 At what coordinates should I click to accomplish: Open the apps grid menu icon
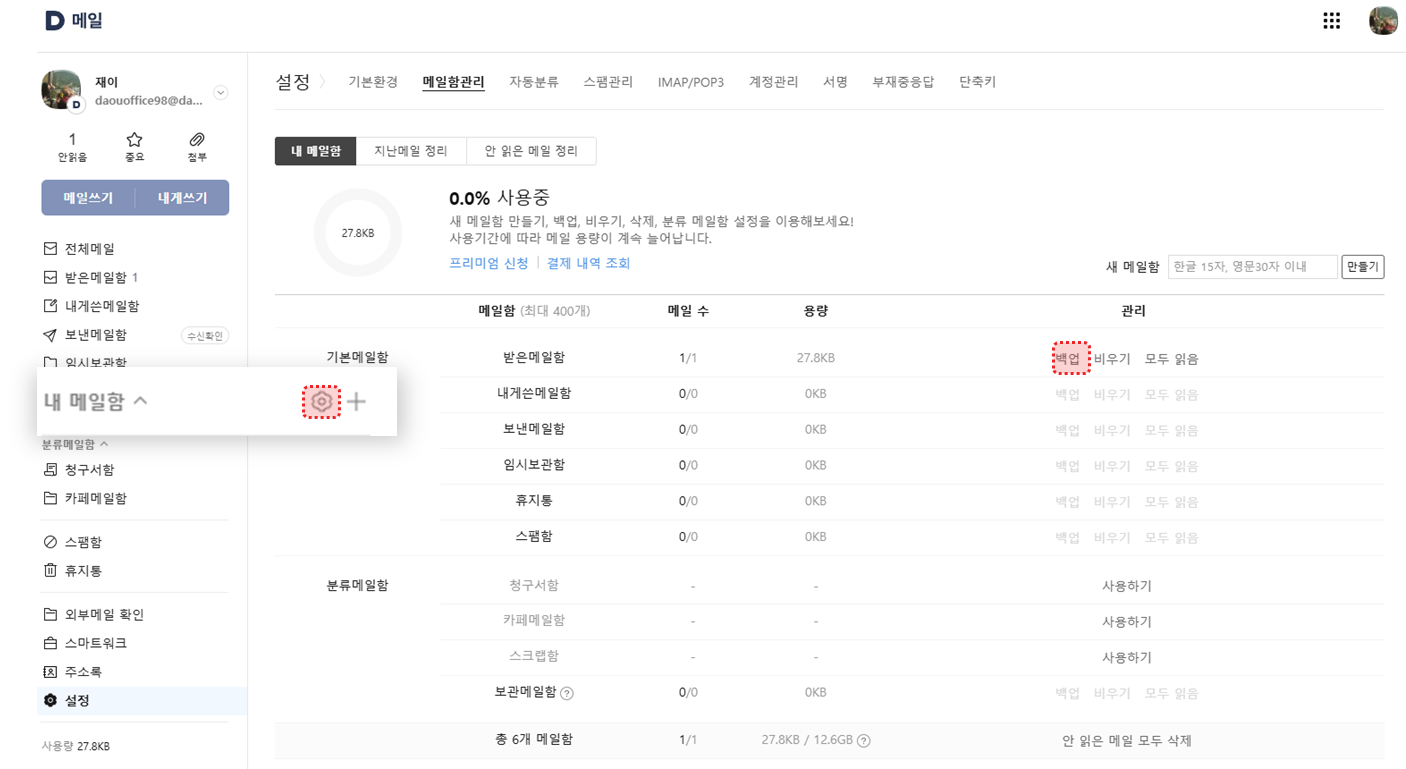1331,21
